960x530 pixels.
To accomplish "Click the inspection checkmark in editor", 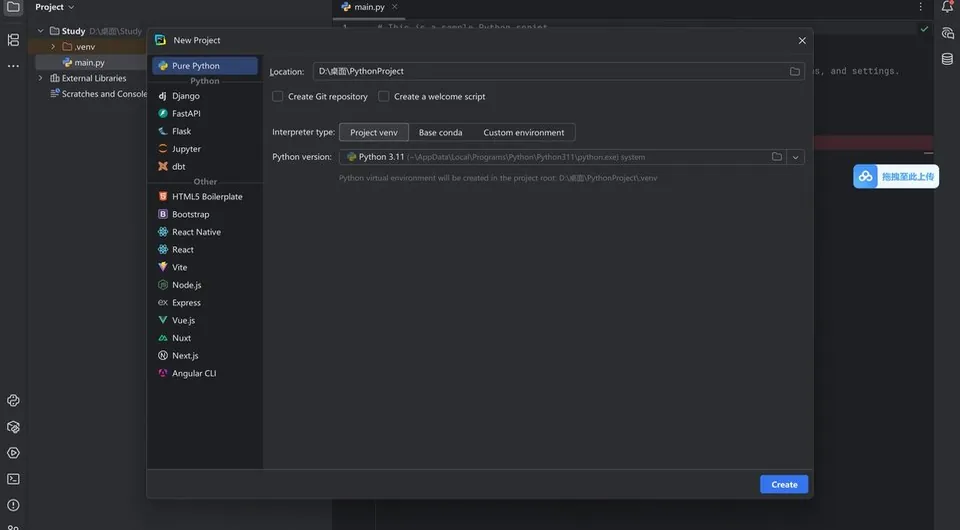I will coord(924,29).
